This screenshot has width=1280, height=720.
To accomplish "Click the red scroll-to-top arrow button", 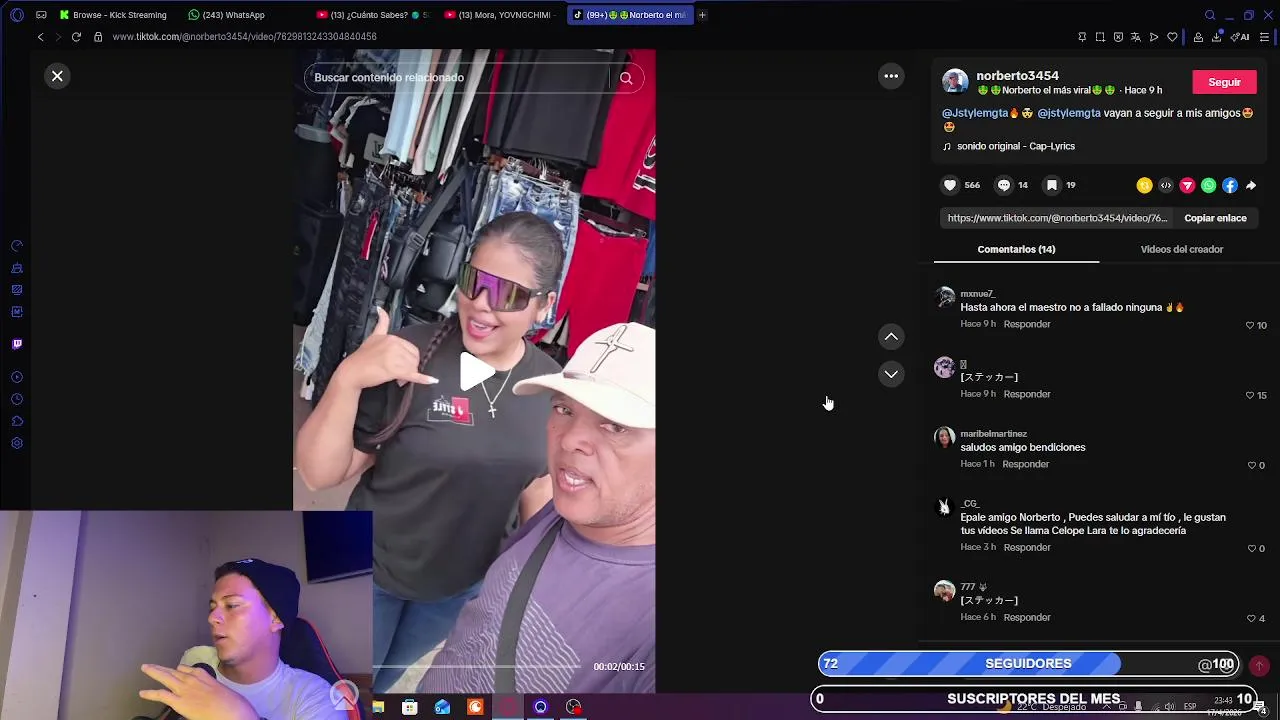I will [x=1260, y=665].
